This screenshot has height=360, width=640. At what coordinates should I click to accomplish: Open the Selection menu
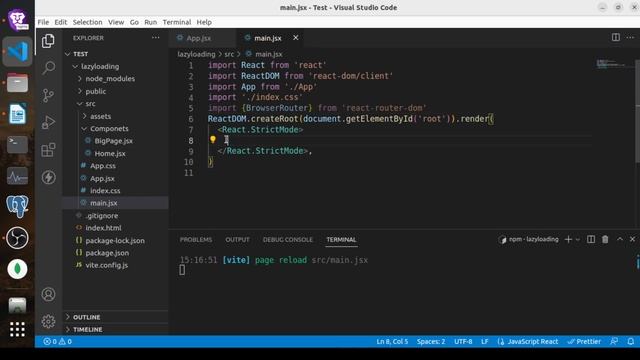[87, 22]
